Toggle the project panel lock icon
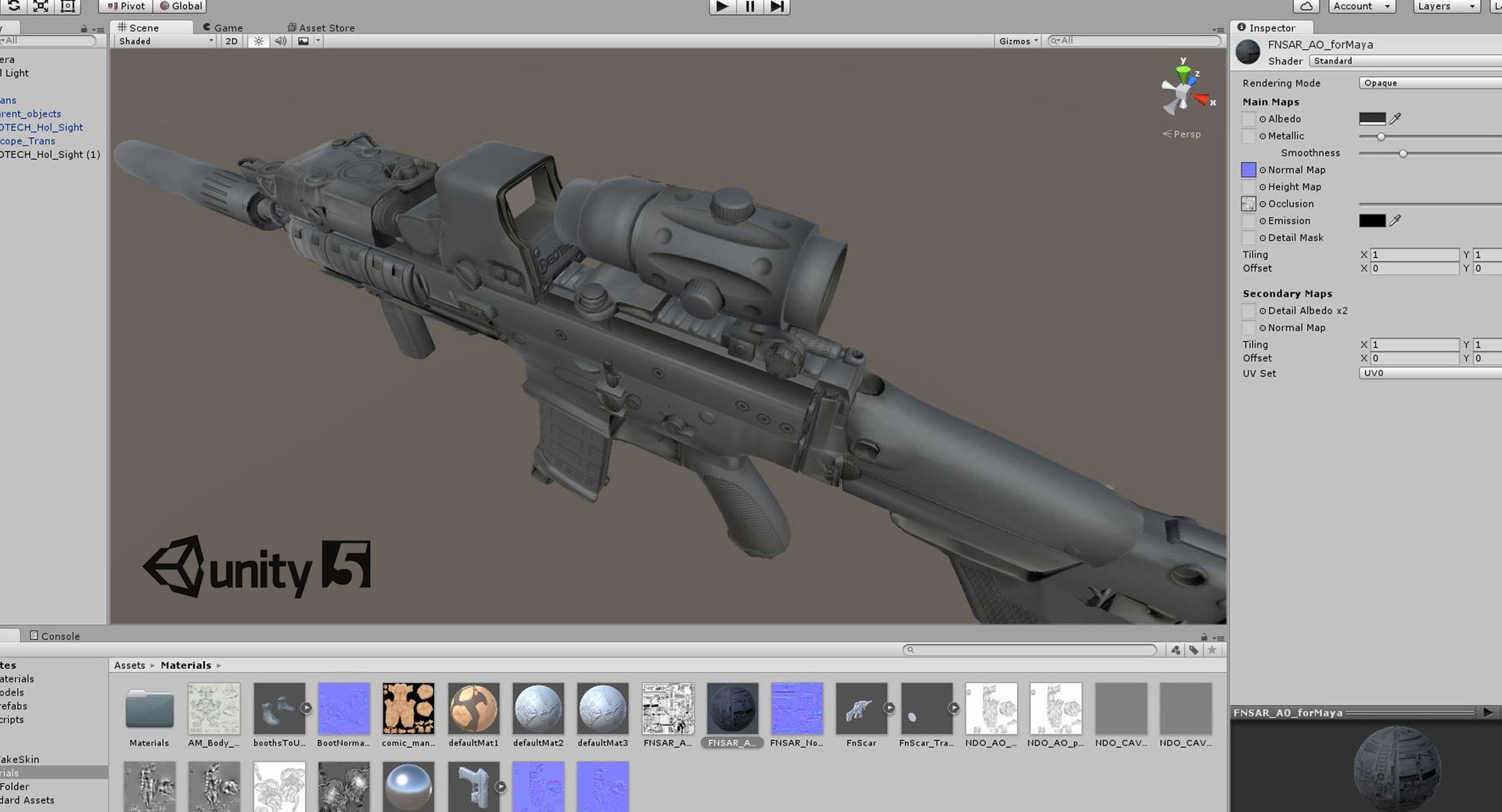The image size is (1502, 812). (x=1204, y=638)
